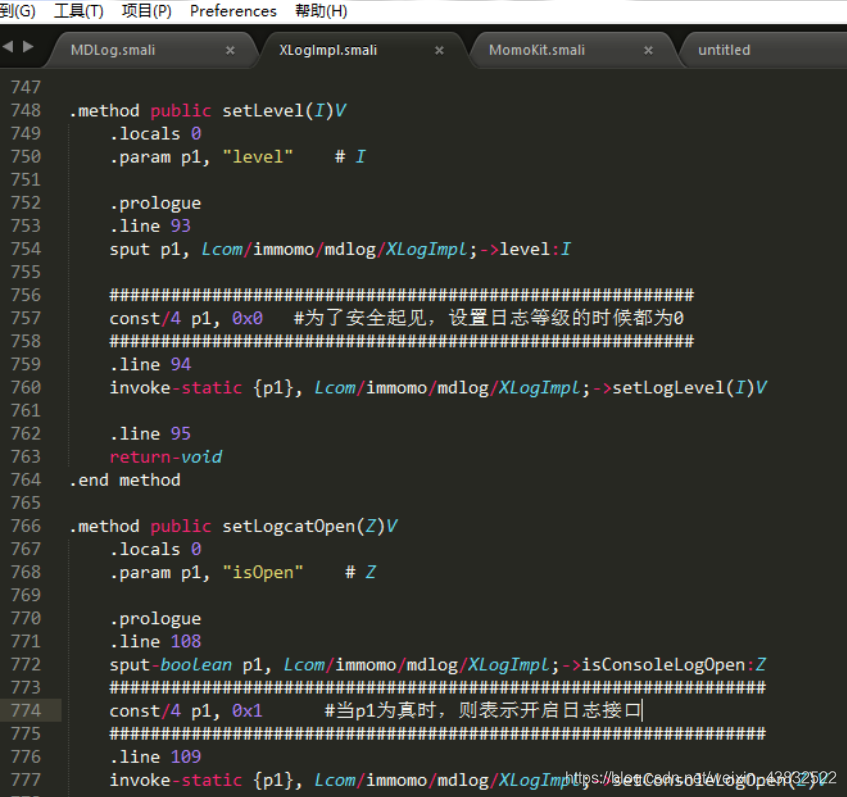
Task: Click '.line 95' on line 762
Action: click(x=150, y=434)
